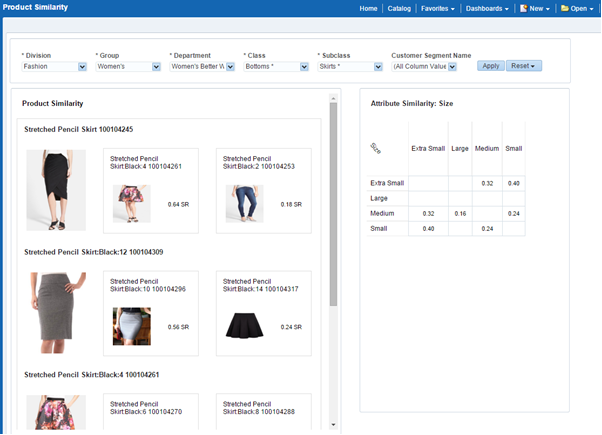The height and width of the screenshot is (435, 602).
Task: Click the New document icon
Action: click(523, 8)
